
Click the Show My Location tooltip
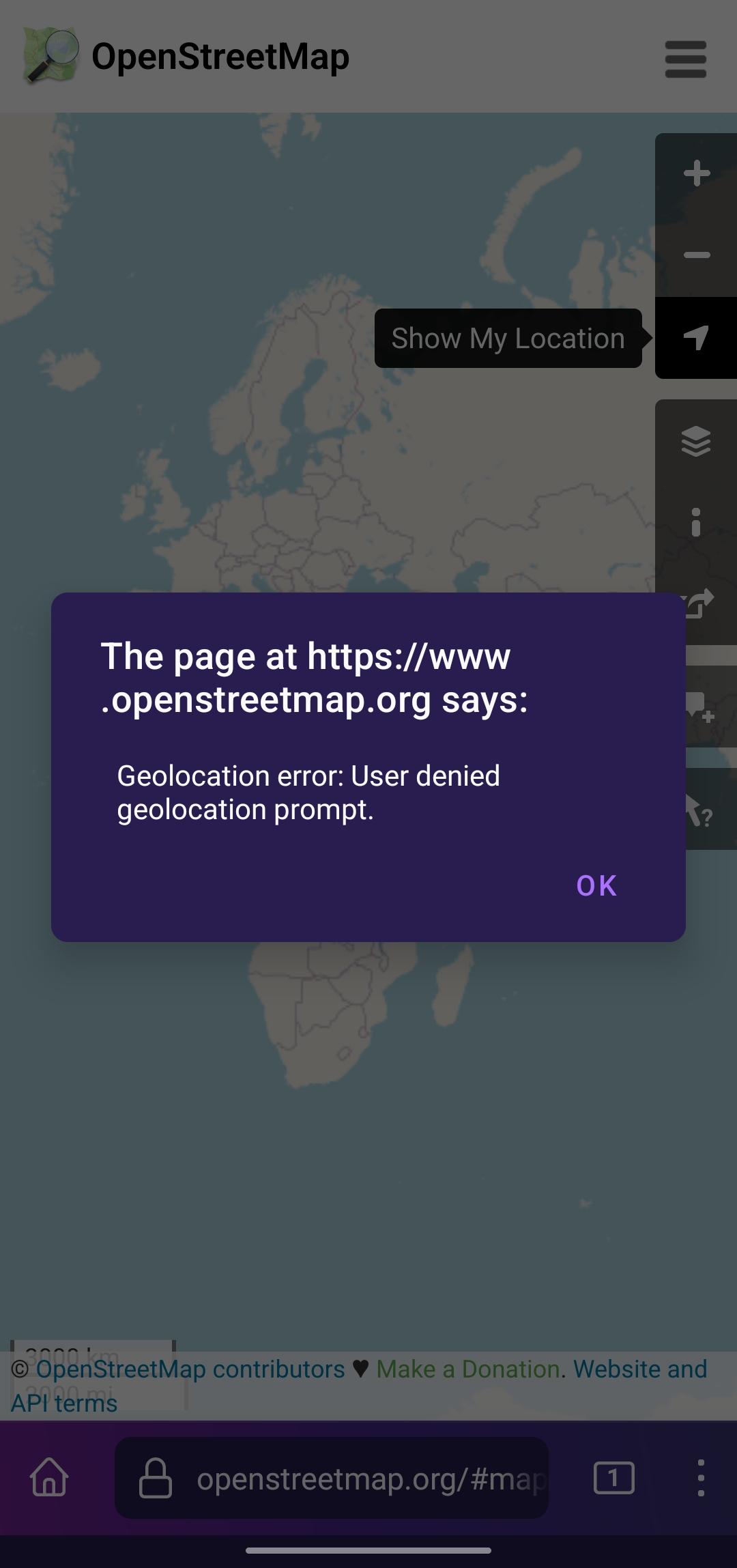tap(508, 338)
